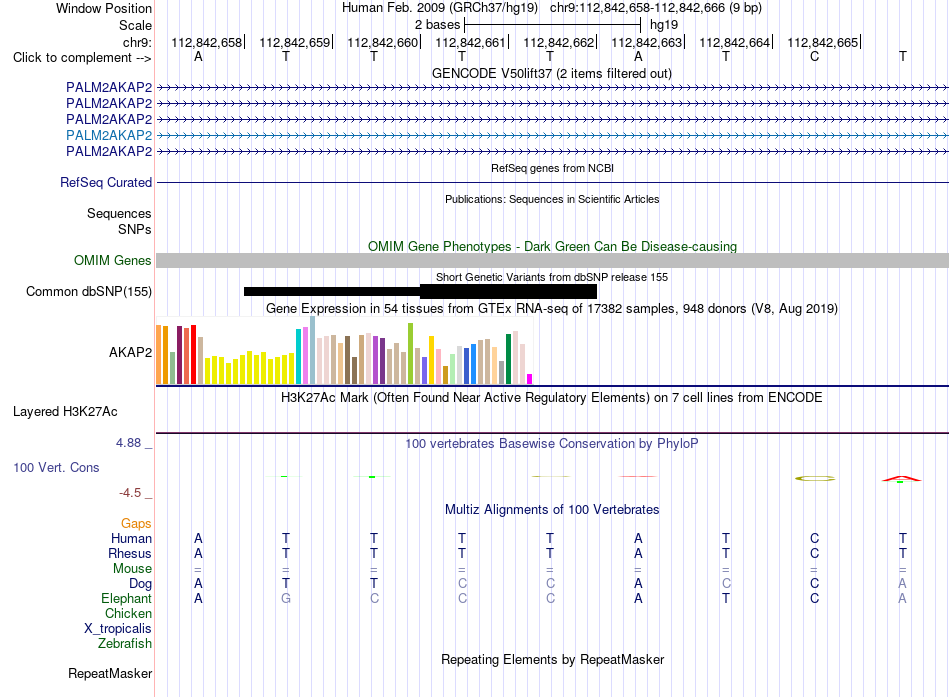
Task: Click the light-blue PALM2AKAP2 transcript label
Action: [x=109, y=135]
